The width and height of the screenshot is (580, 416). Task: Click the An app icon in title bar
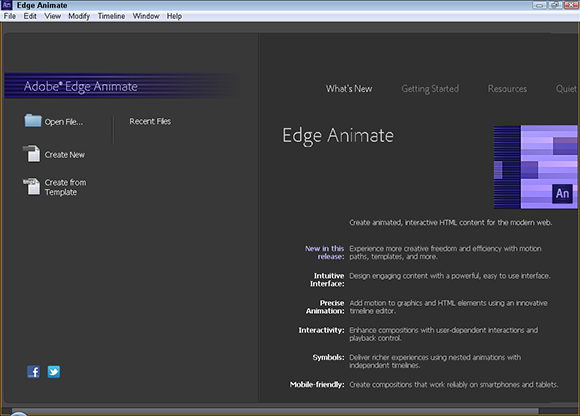7,5
